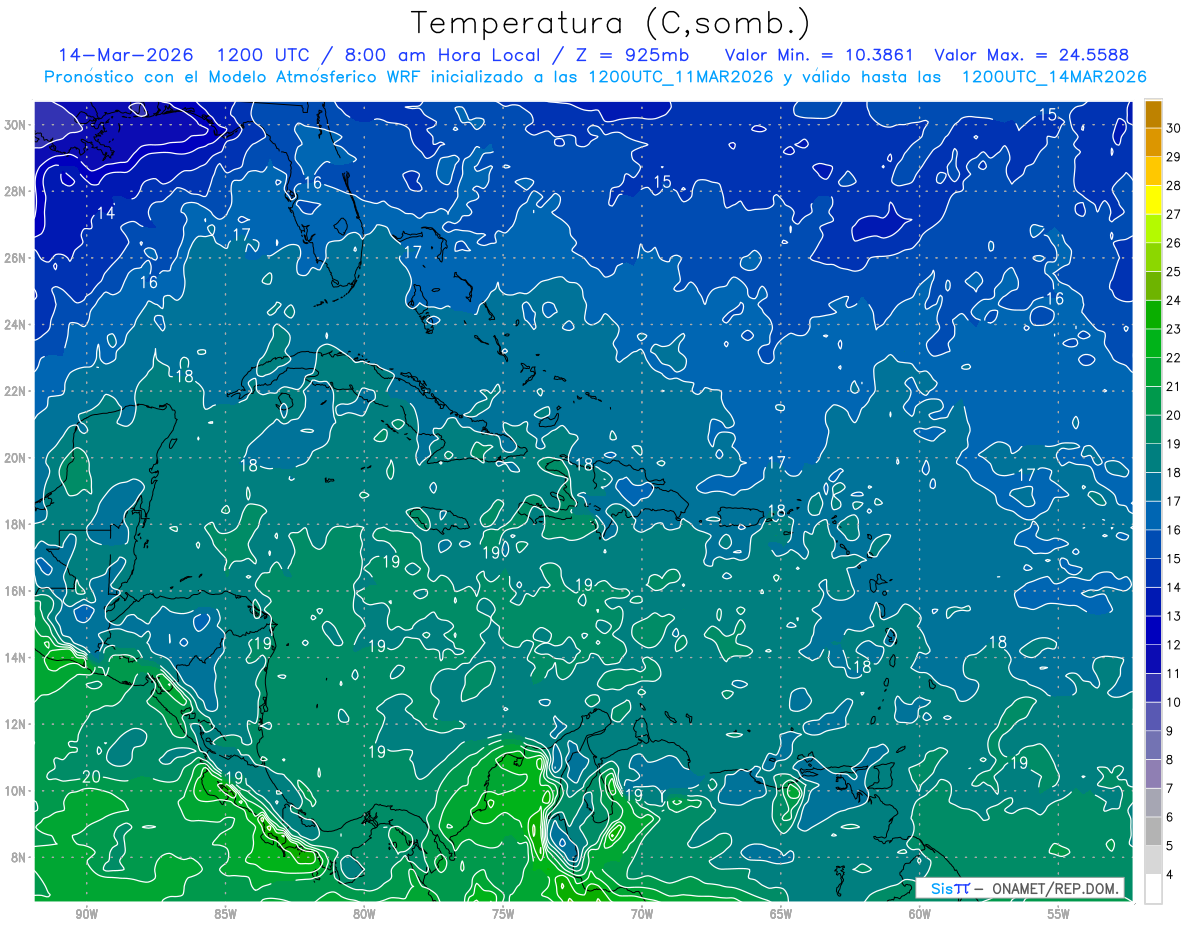Click the legend swatch between 22 and 23

(1153, 343)
